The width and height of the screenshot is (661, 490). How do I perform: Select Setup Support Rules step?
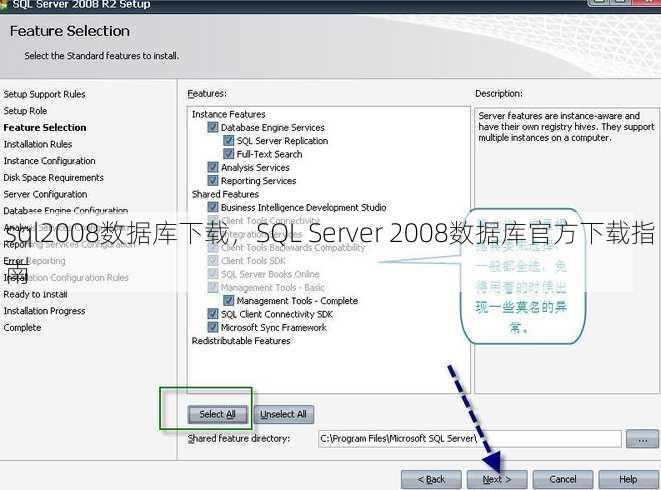(x=44, y=94)
